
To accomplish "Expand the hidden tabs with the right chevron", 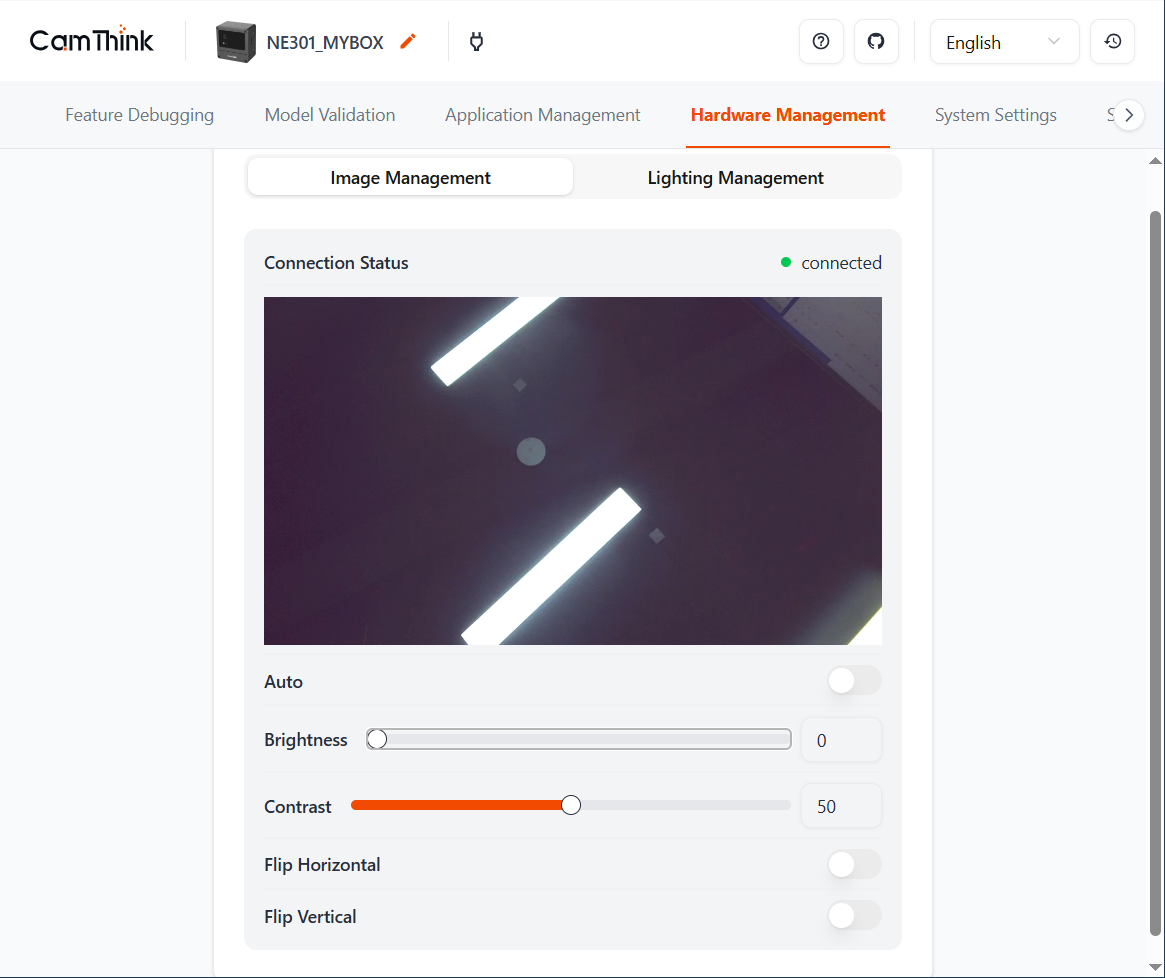I will [1128, 114].
